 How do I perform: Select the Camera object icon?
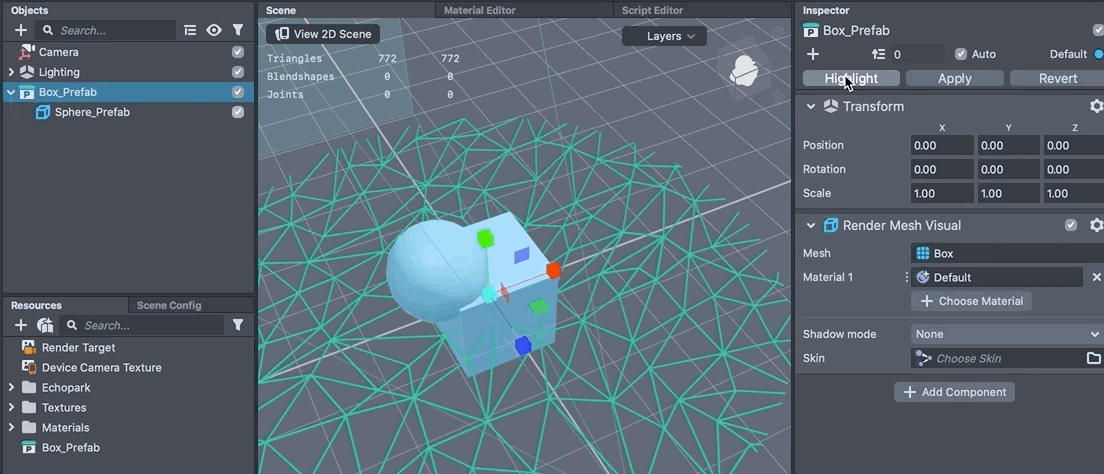point(27,52)
